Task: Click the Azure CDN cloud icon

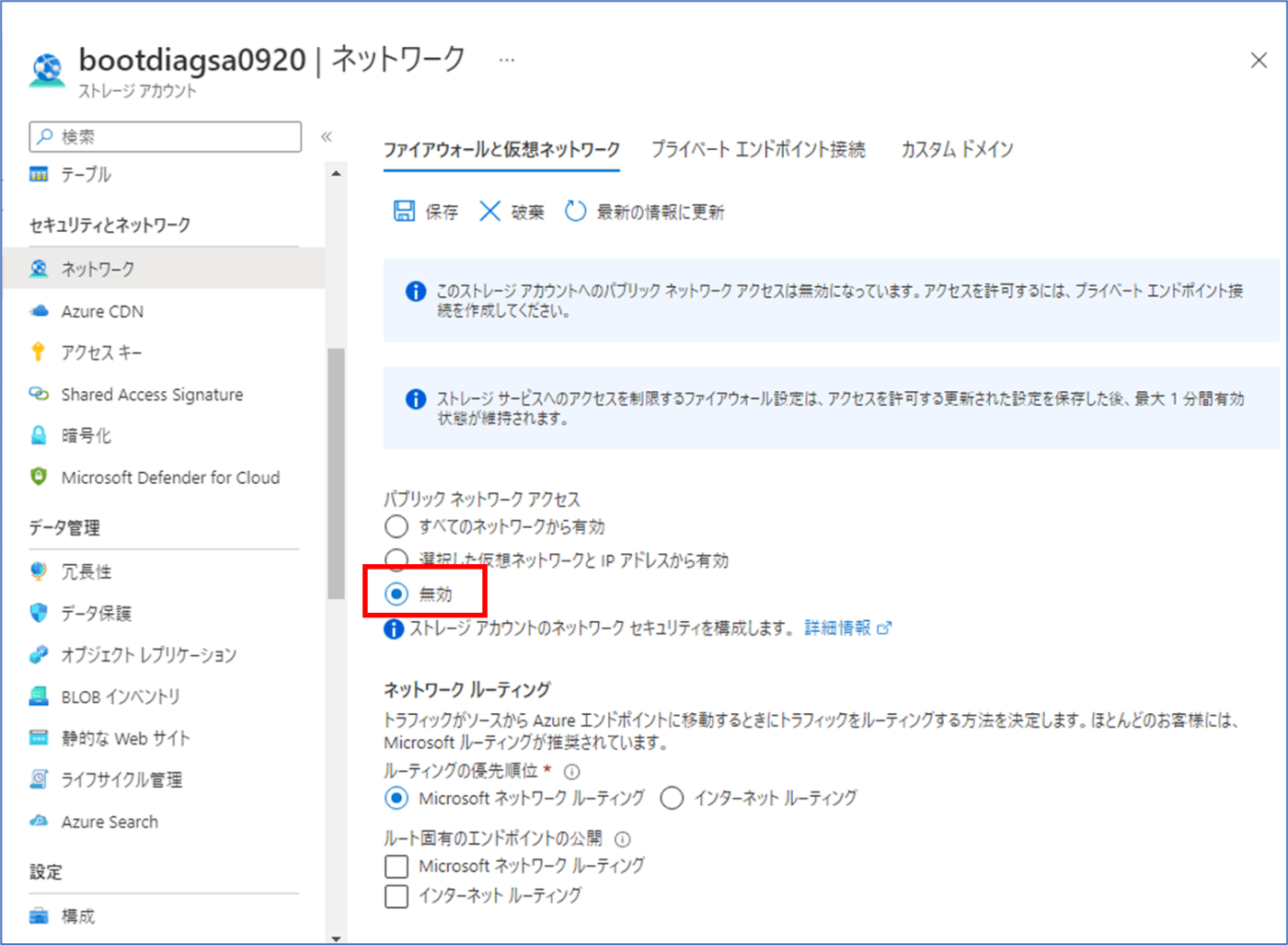Action: 39,311
